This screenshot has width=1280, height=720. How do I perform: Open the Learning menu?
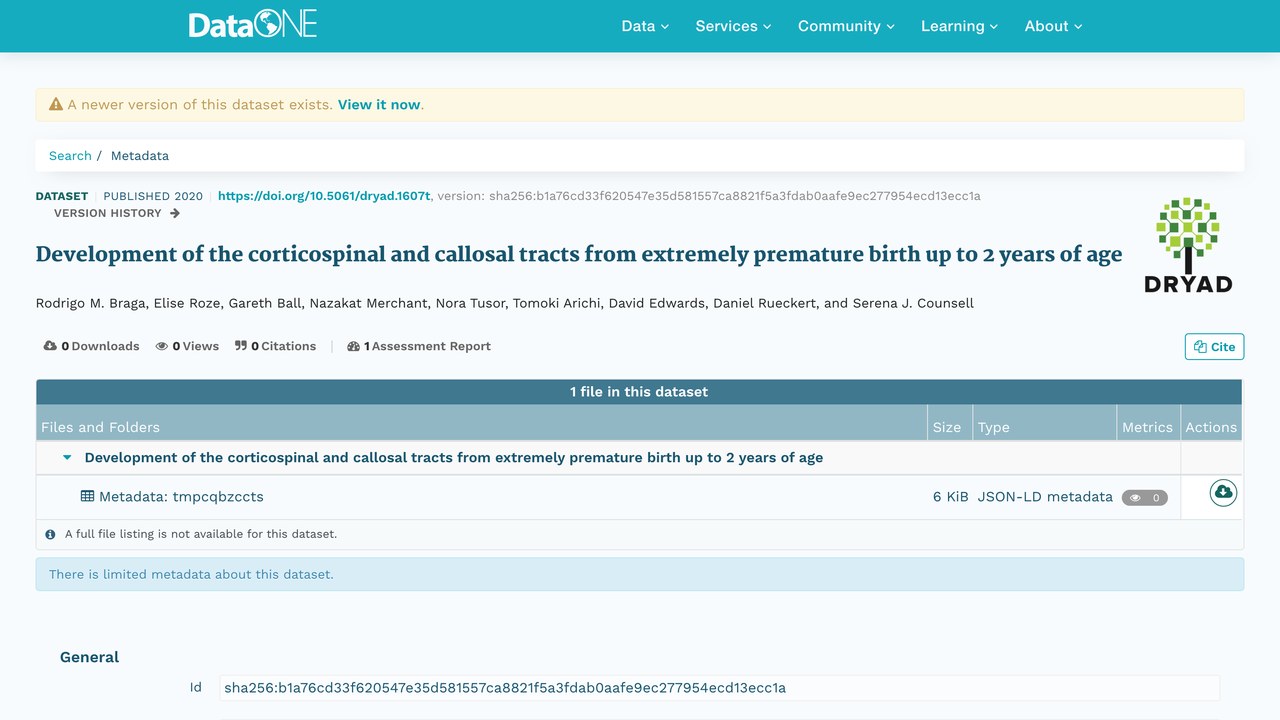tap(959, 26)
